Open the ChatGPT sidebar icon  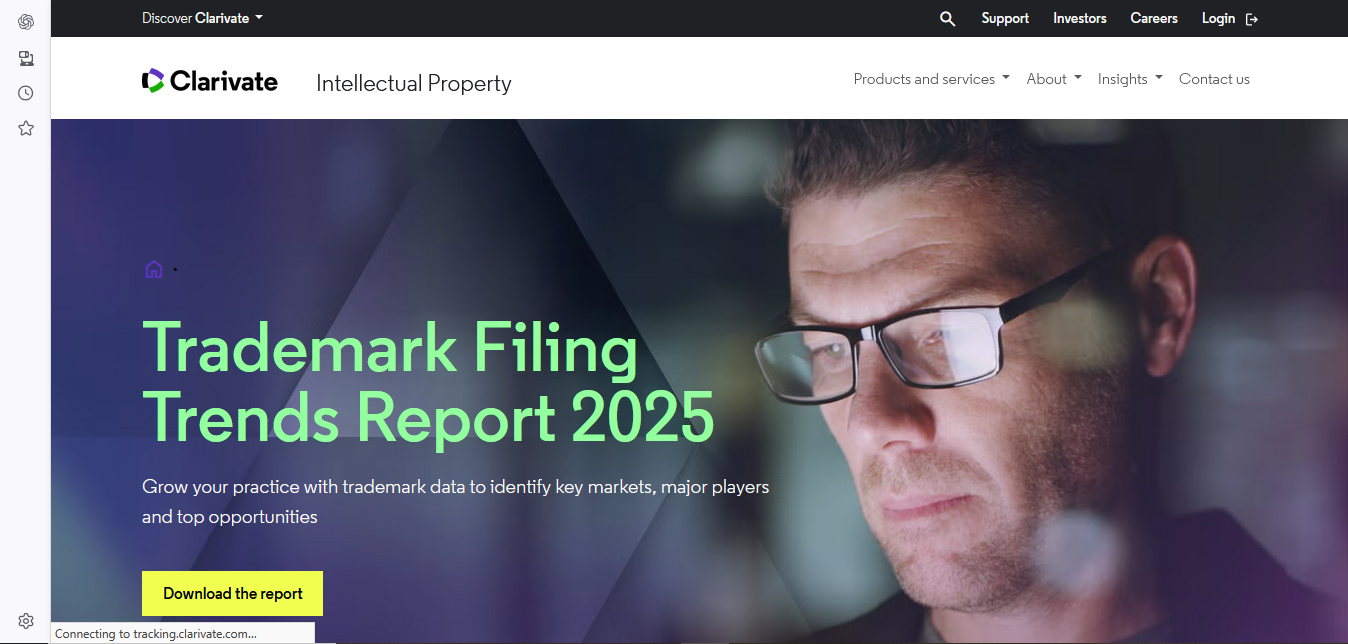point(26,22)
